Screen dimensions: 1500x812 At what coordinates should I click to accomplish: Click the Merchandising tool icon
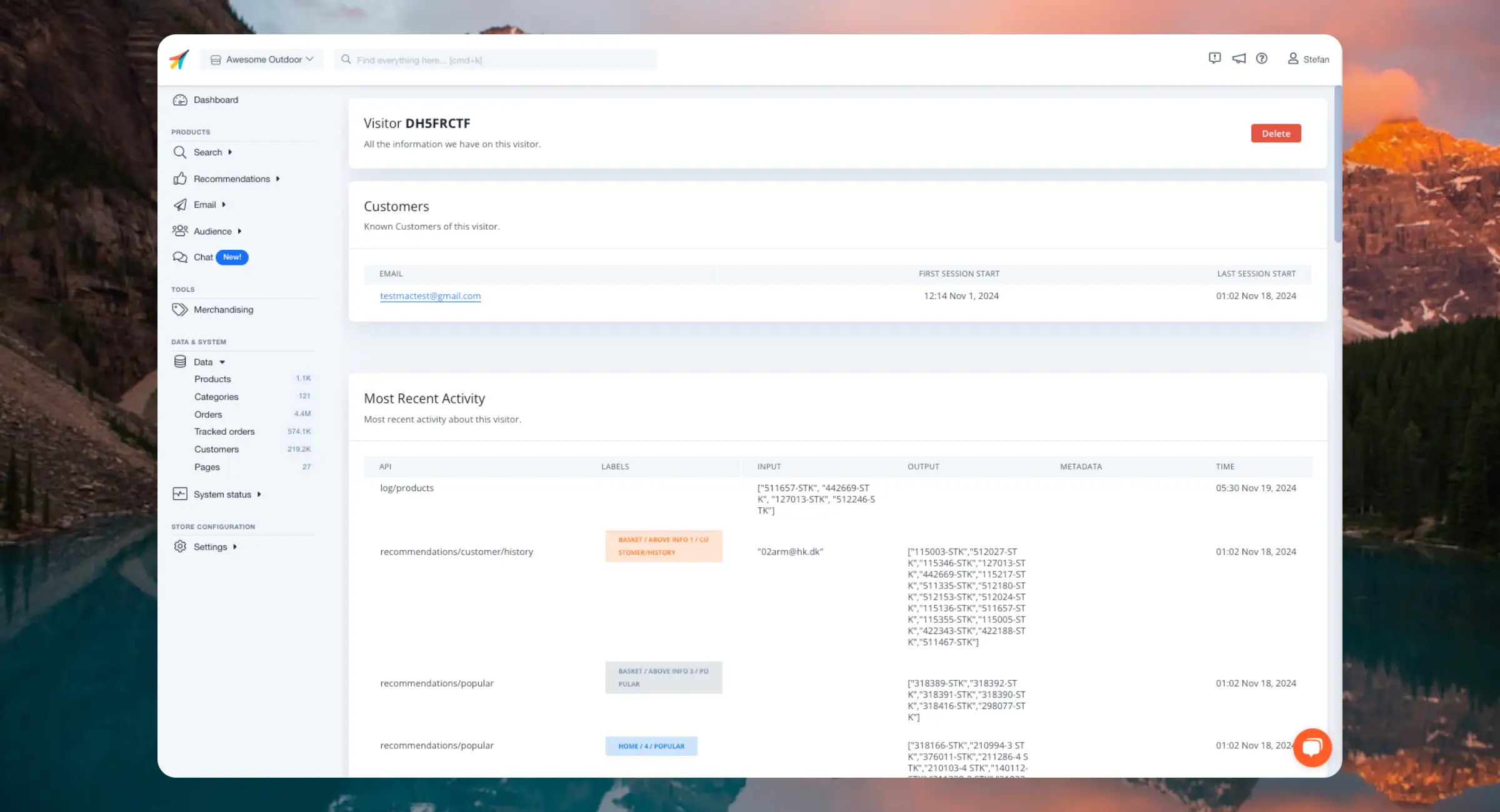[180, 309]
